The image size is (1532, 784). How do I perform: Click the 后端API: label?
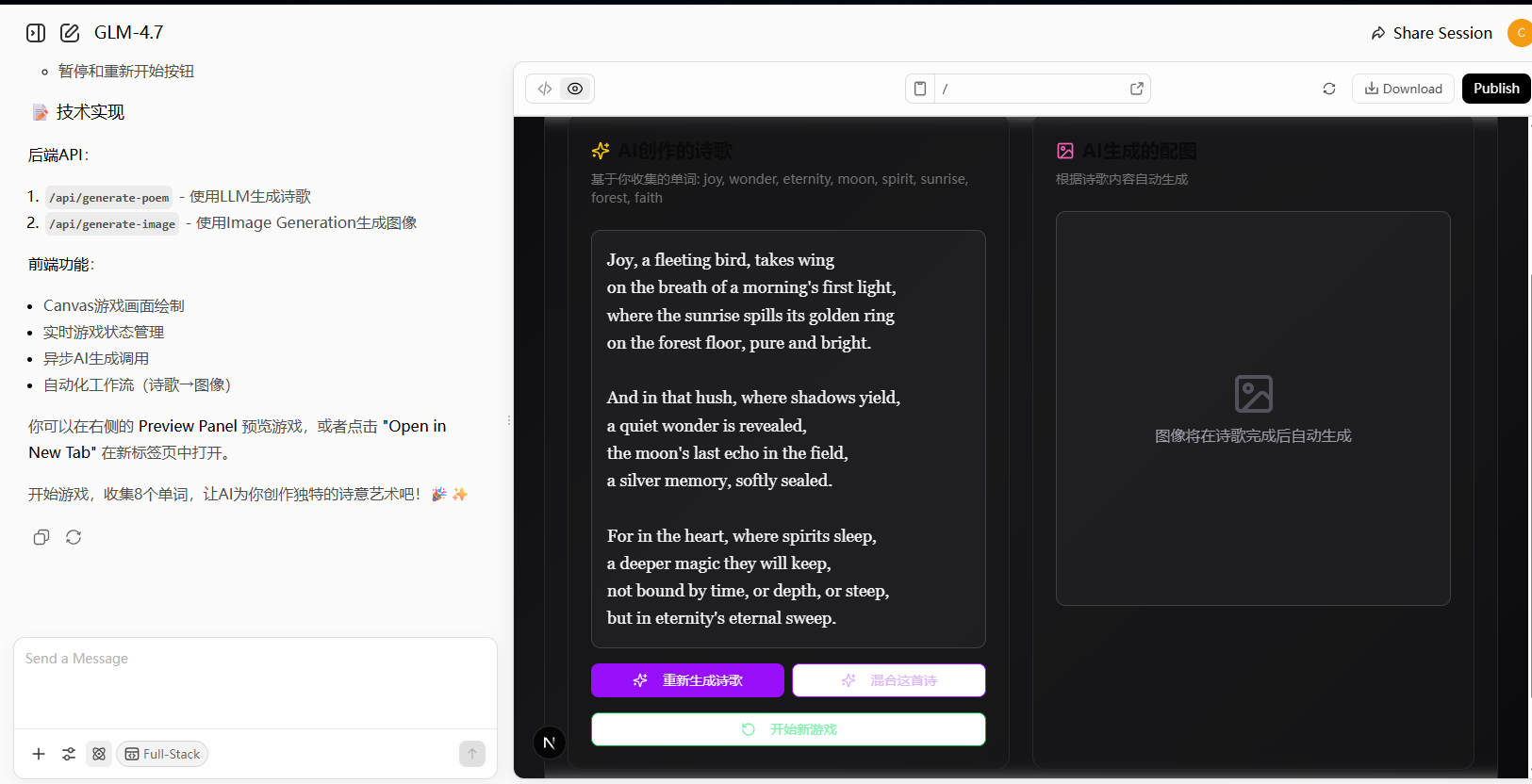(58, 155)
